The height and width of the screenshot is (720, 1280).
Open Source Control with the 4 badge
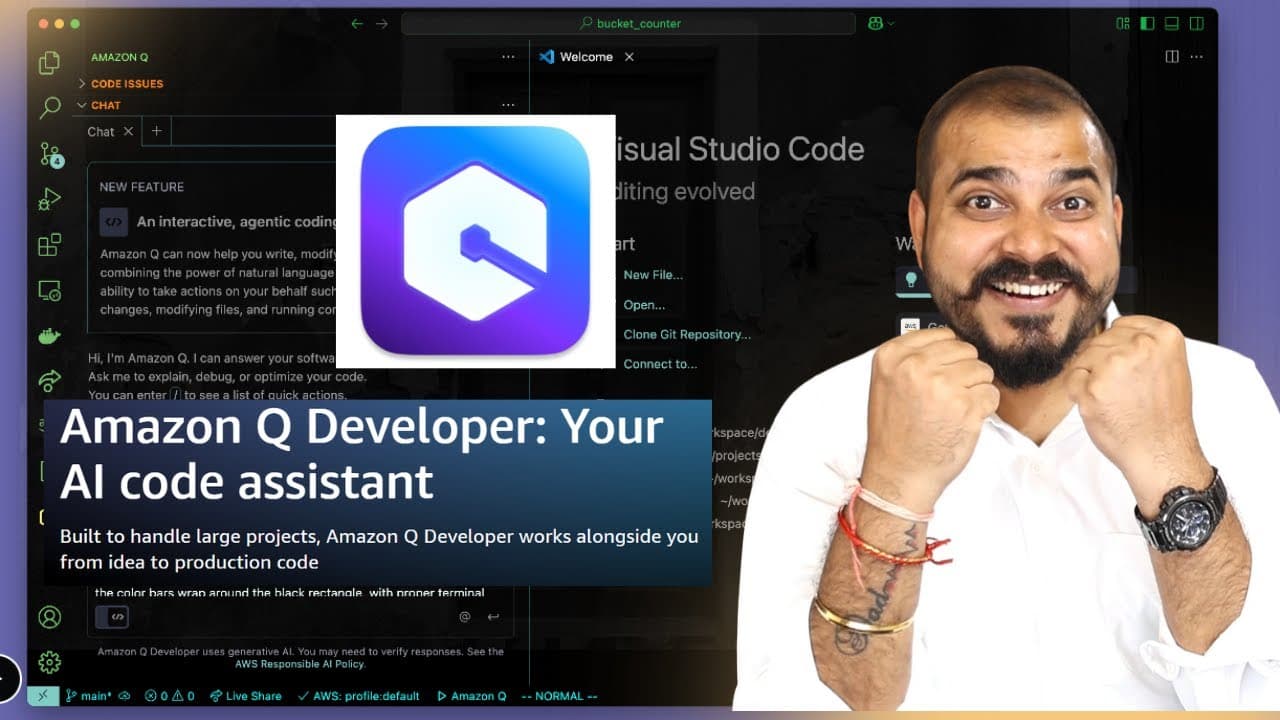pyautogui.click(x=50, y=154)
